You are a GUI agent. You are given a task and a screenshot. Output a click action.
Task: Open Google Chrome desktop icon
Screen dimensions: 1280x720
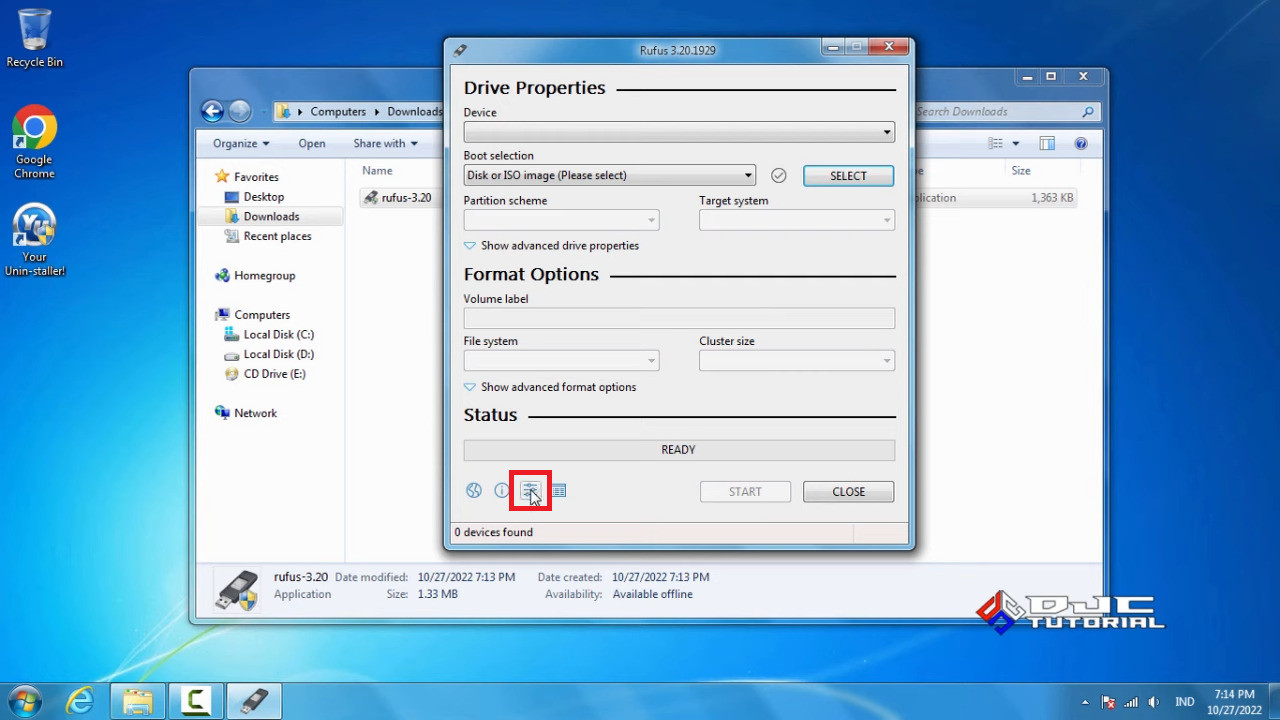[x=34, y=143]
